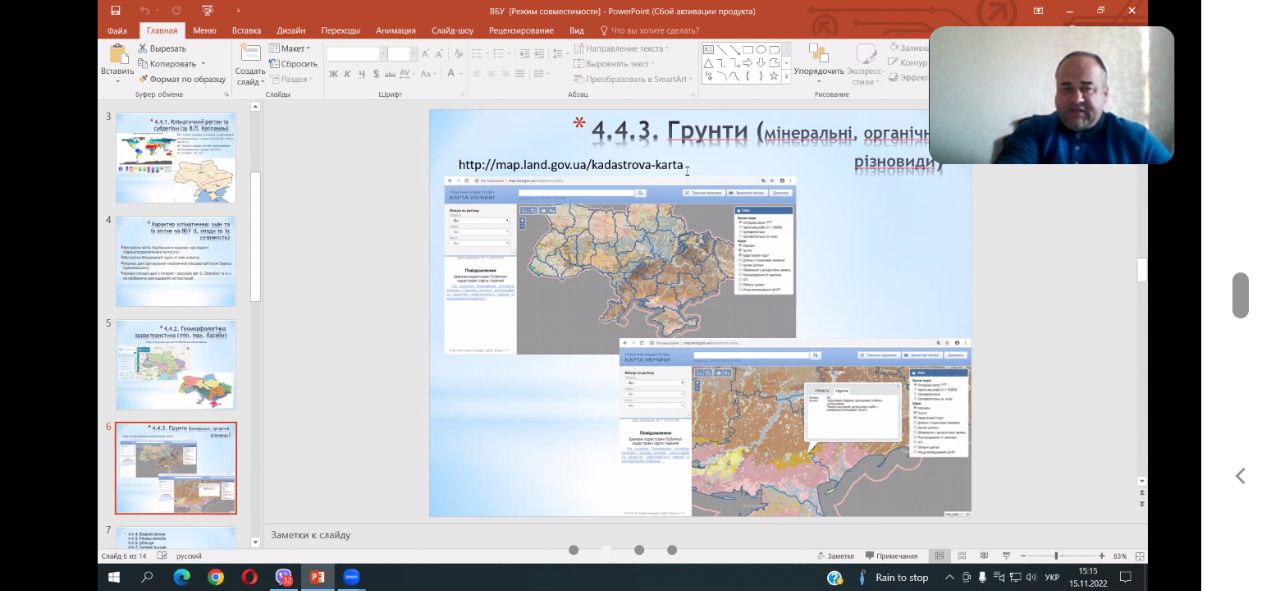Click the Create Slide (Создать слайд) icon
1280x591 pixels.
pyautogui.click(x=250, y=55)
